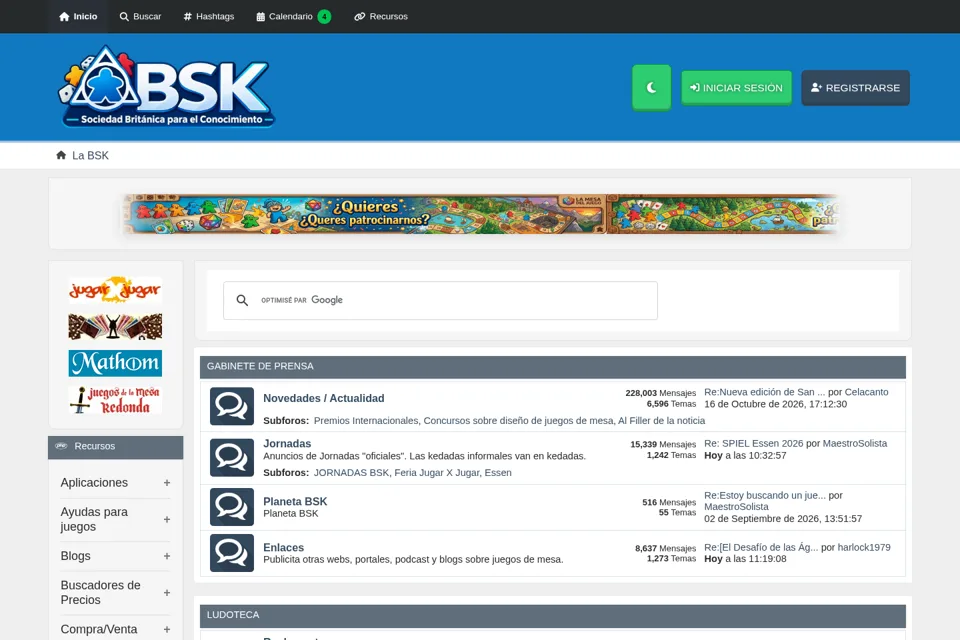Click the La BSK breadcrumb link
The image size is (960, 640).
click(x=90, y=156)
